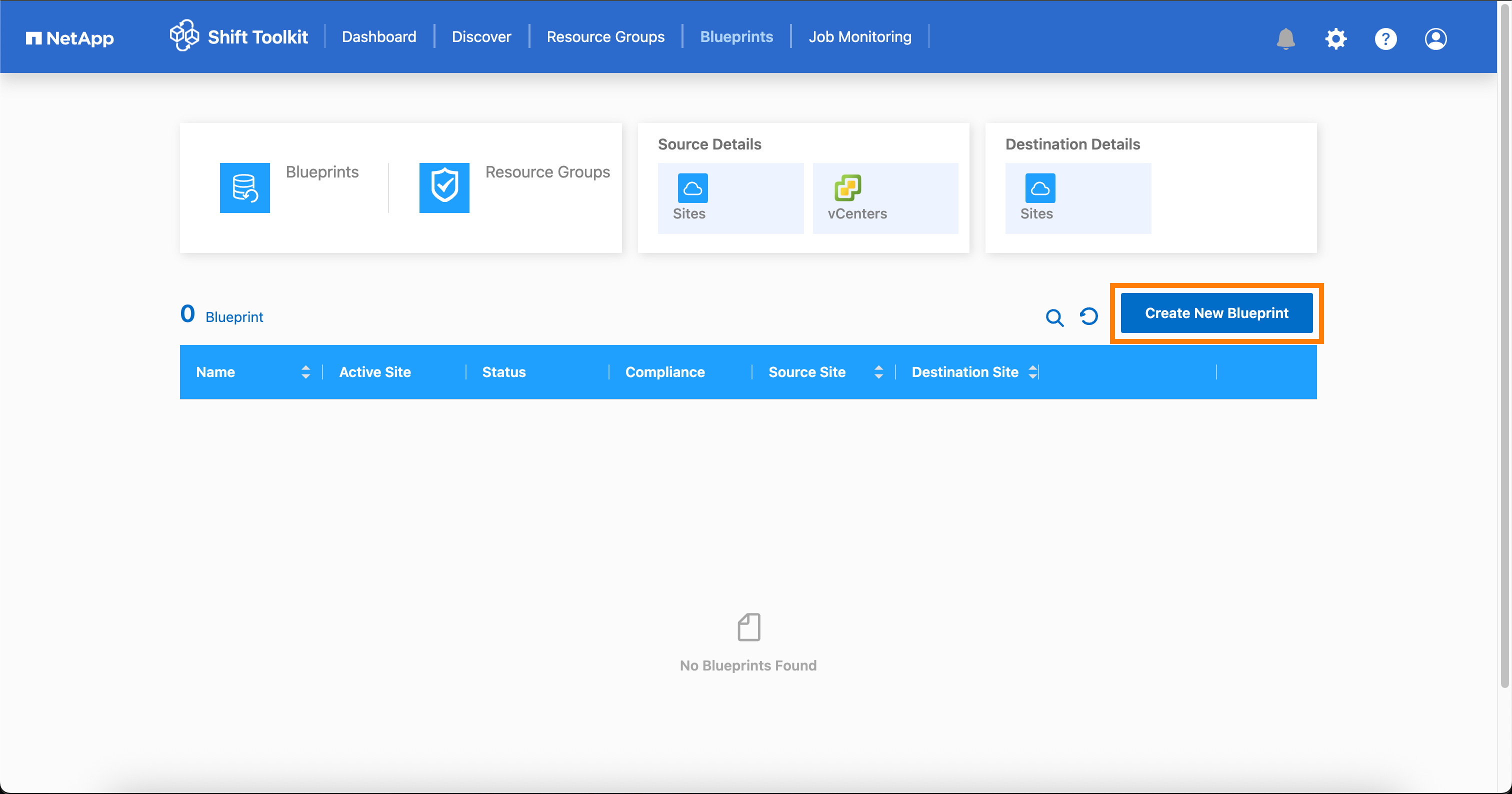This screenshot has width=1512, height=794.
Task: Select the Blueprints nav tab
Action: click(x=736, y=37)
